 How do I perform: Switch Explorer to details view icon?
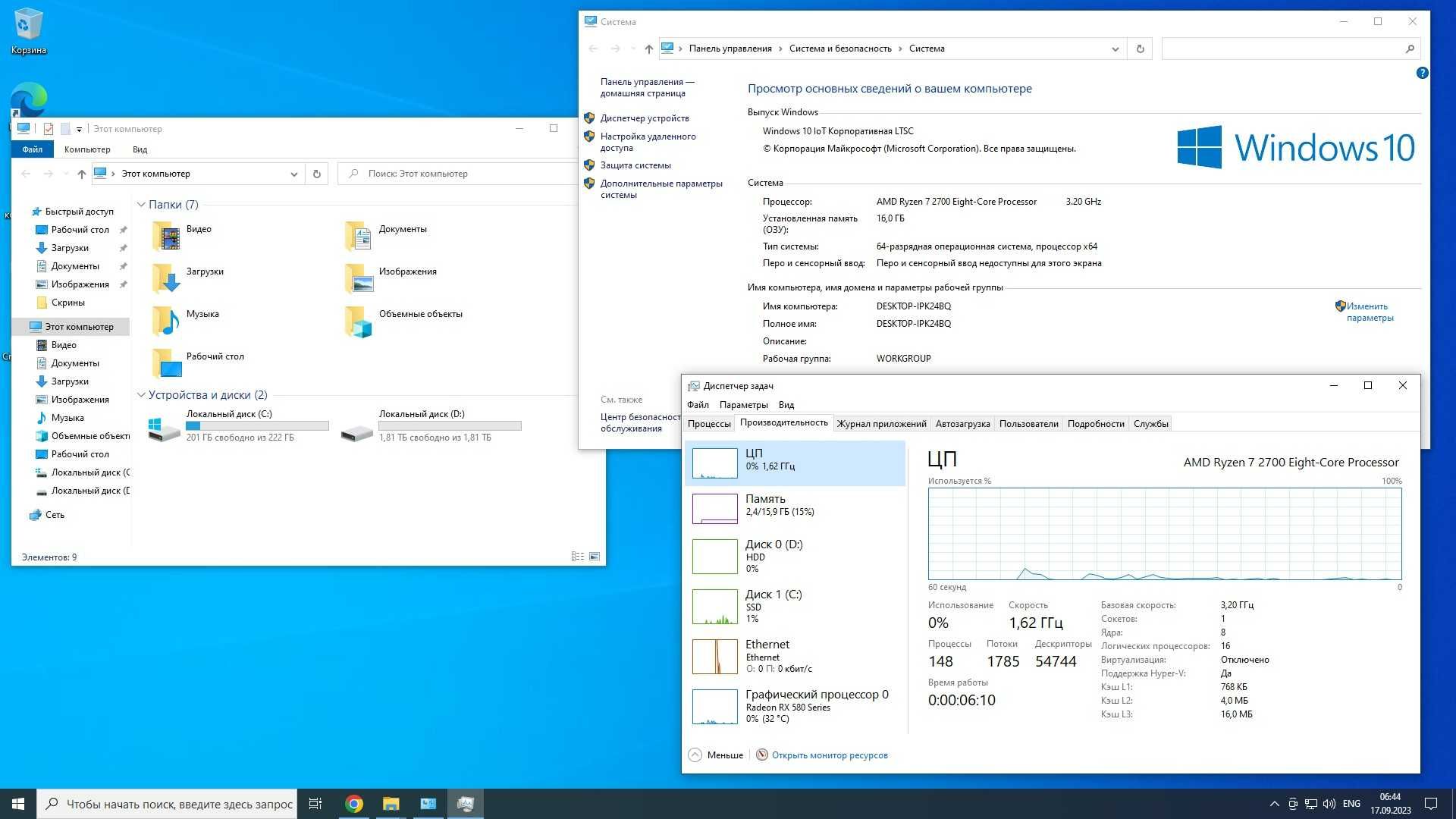pos(578,557)
